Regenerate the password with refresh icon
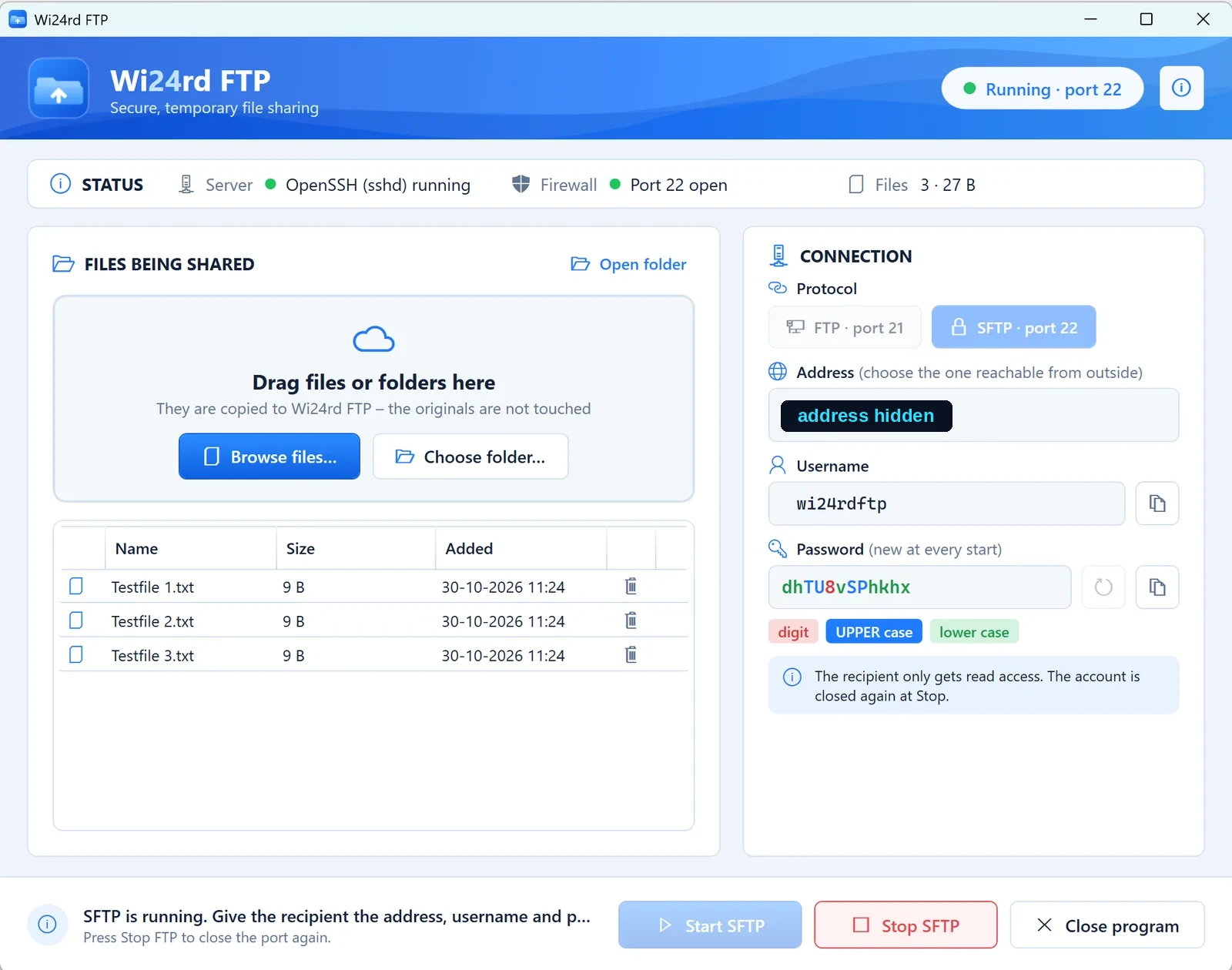Viewport: 1232px width, 970px height. click(x=1103, y=587)
